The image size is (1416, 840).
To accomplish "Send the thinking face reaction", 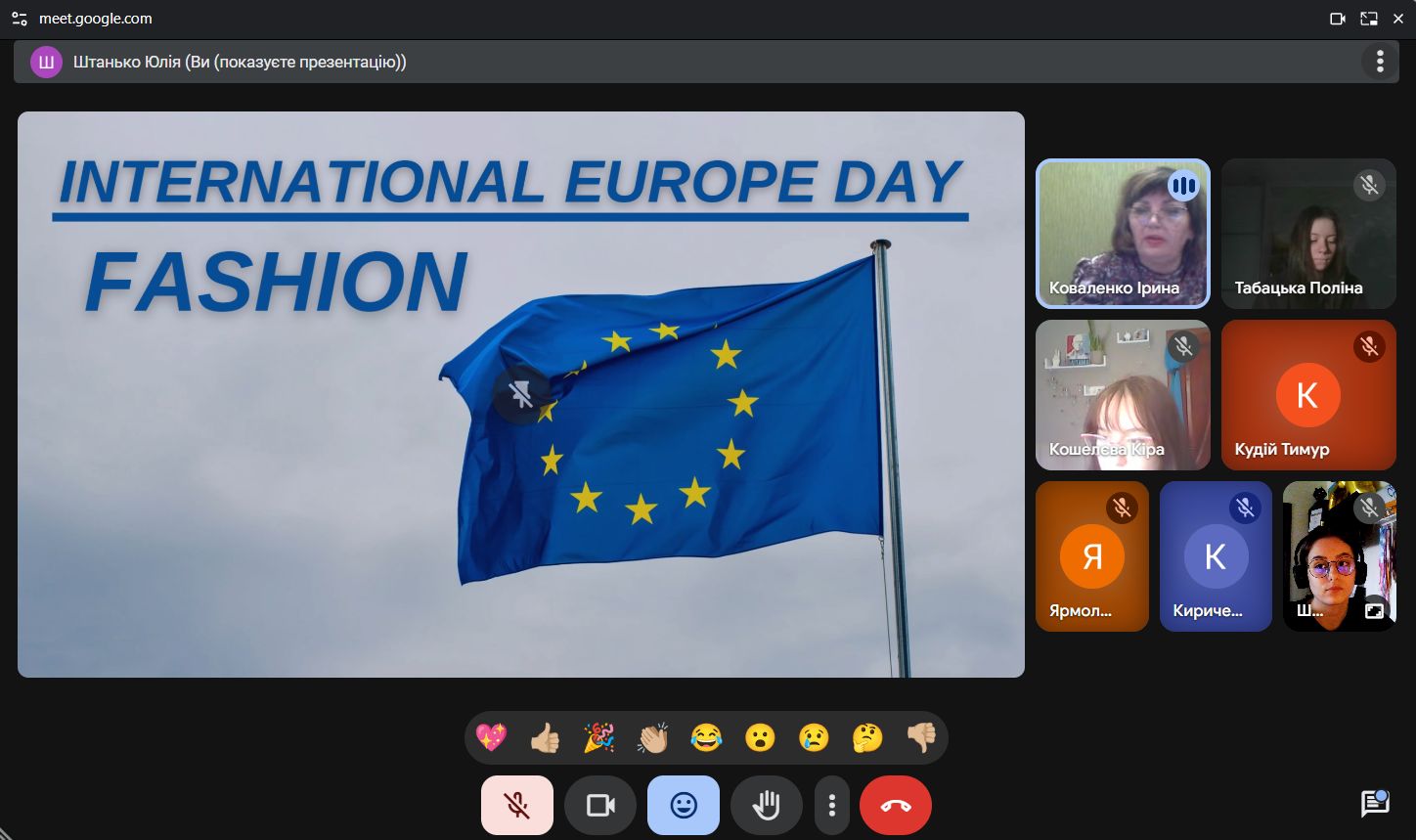I will tap(867, 737).
